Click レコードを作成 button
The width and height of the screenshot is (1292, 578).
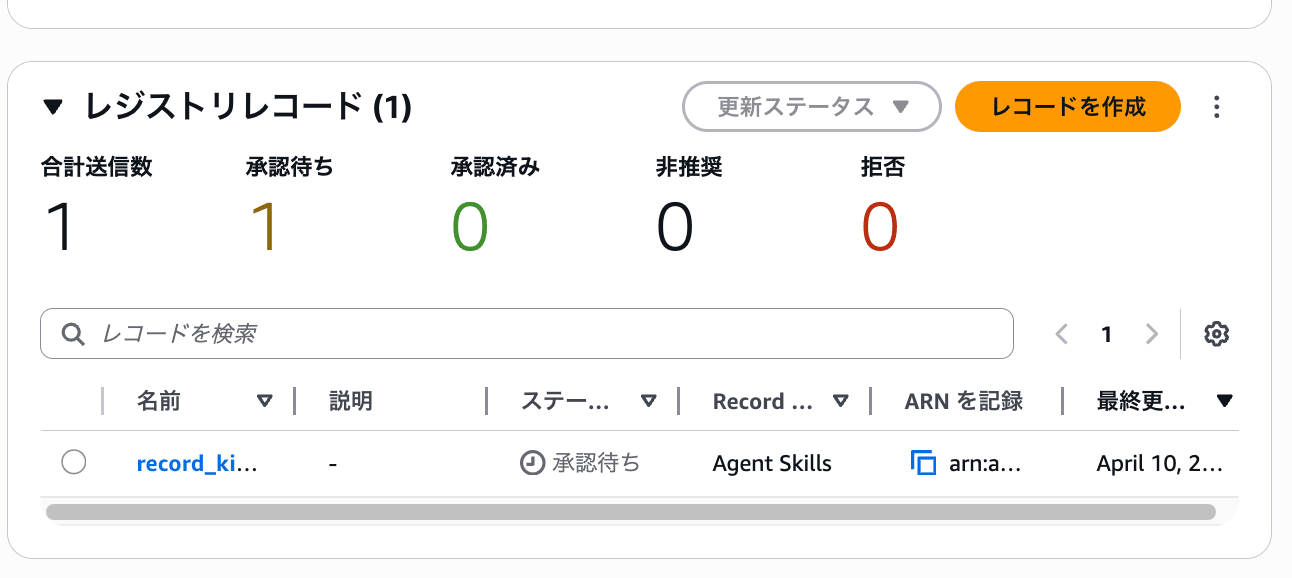point(1067,107)
